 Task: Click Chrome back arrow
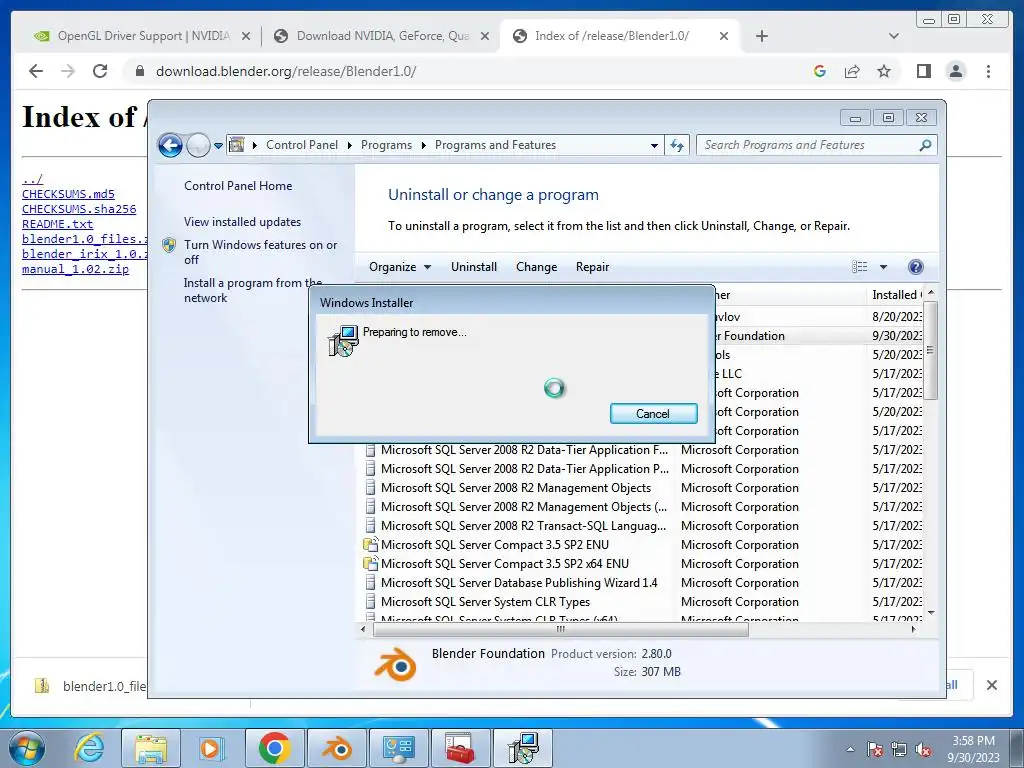pos(36,71)
